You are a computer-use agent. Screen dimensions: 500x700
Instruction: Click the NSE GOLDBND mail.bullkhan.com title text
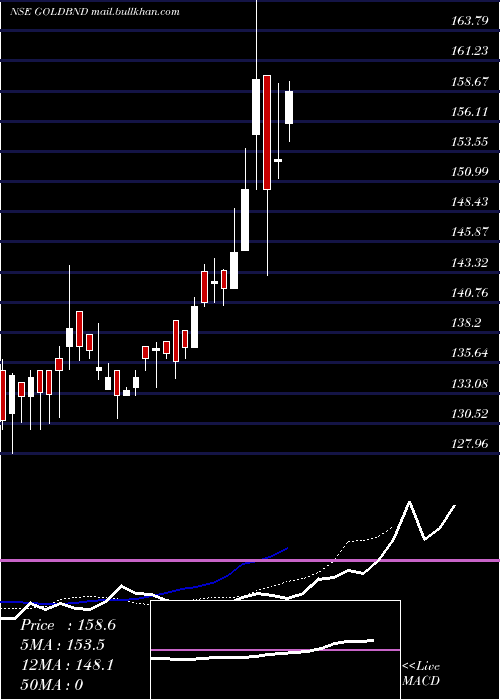point(95,12)
